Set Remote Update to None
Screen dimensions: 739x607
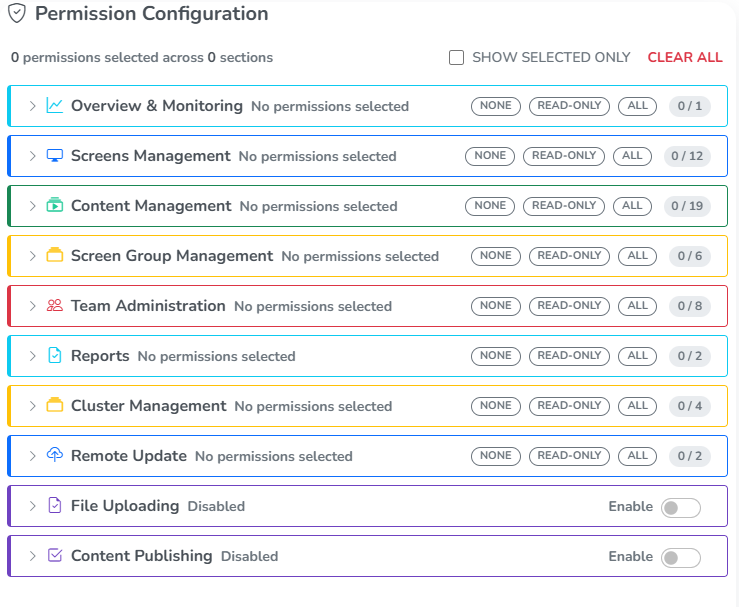(496, 456)
